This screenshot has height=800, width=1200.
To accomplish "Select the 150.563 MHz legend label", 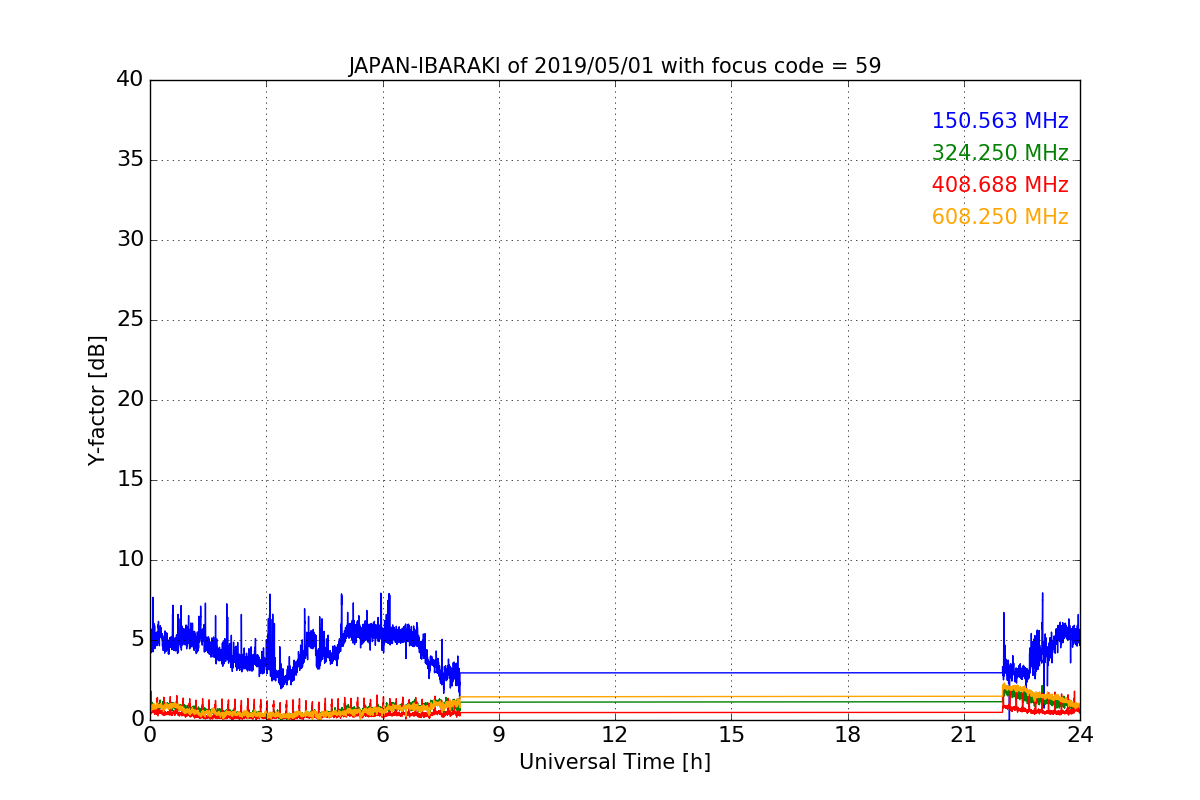I will [x=1000, y=122].
